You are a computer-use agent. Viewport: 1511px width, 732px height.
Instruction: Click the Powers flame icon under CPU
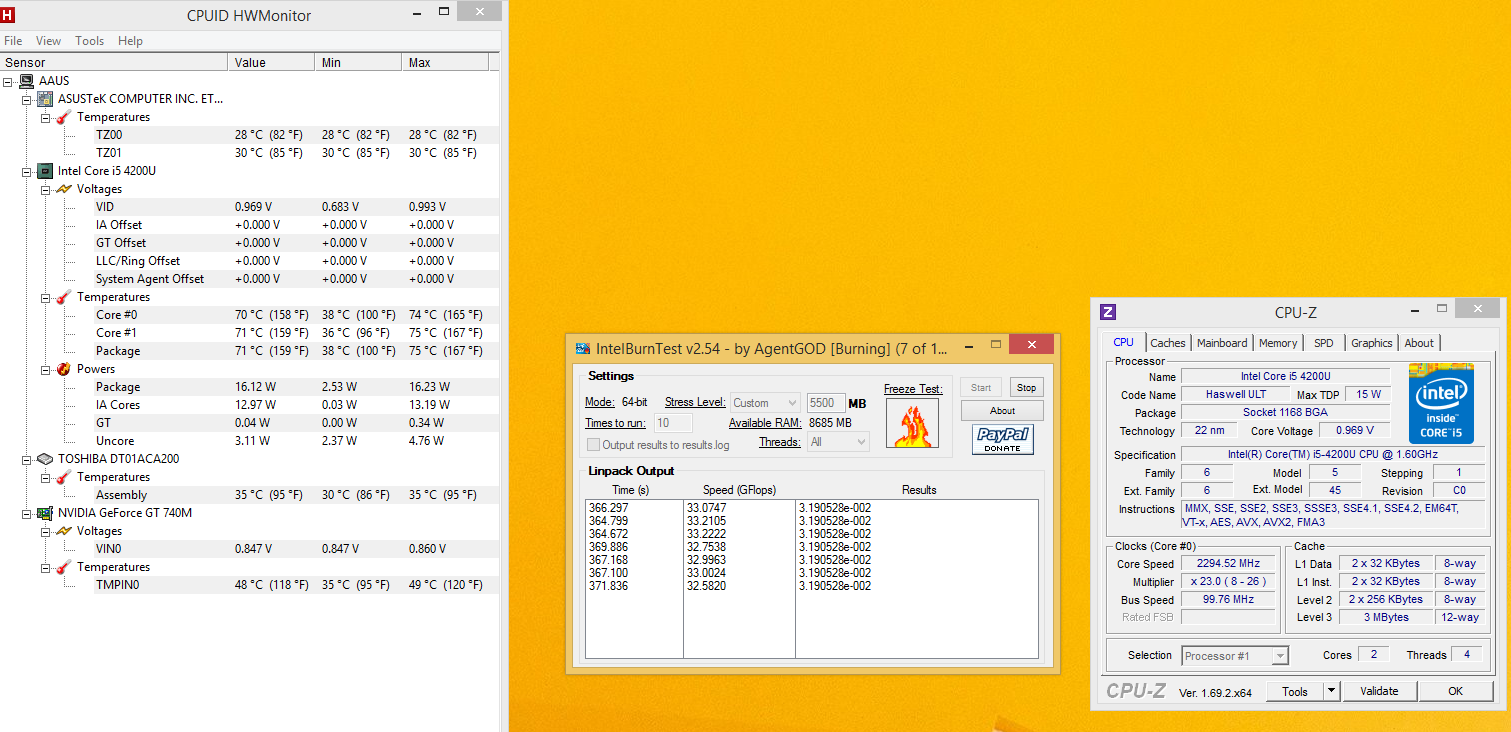(x=64, y=369)
